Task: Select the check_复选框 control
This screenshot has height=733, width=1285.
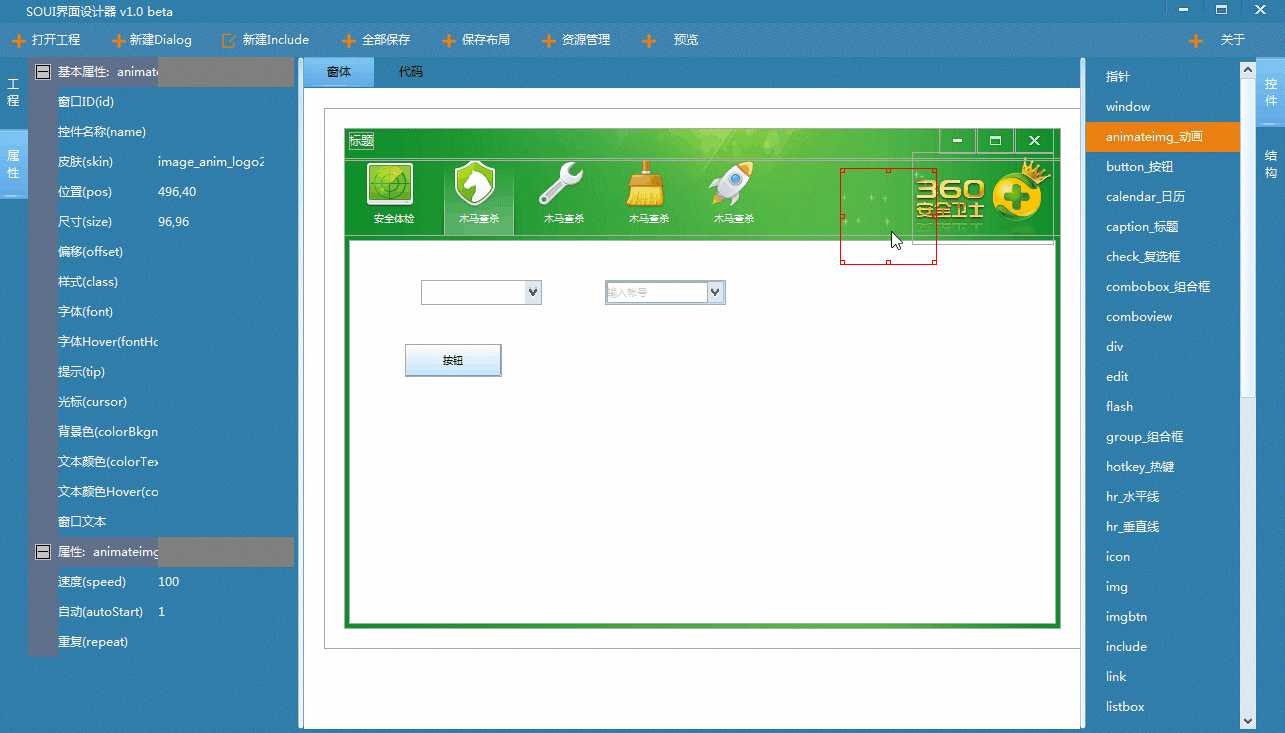Action: (1162, 257)
